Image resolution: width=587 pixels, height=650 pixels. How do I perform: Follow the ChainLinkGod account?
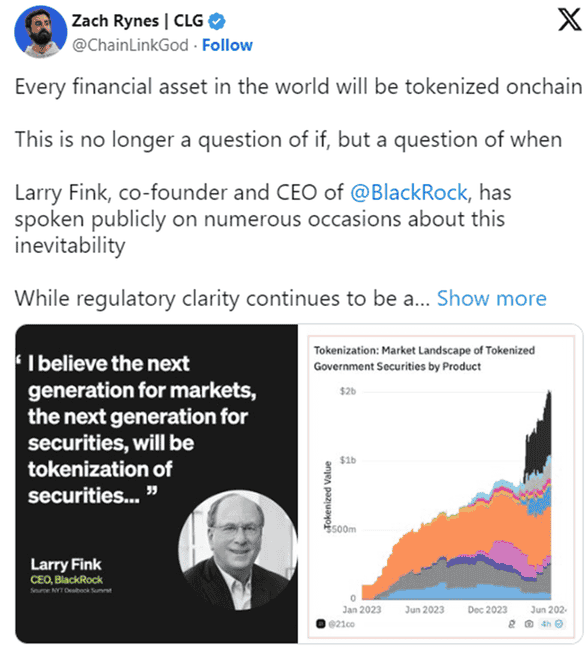tap(227, 45)
